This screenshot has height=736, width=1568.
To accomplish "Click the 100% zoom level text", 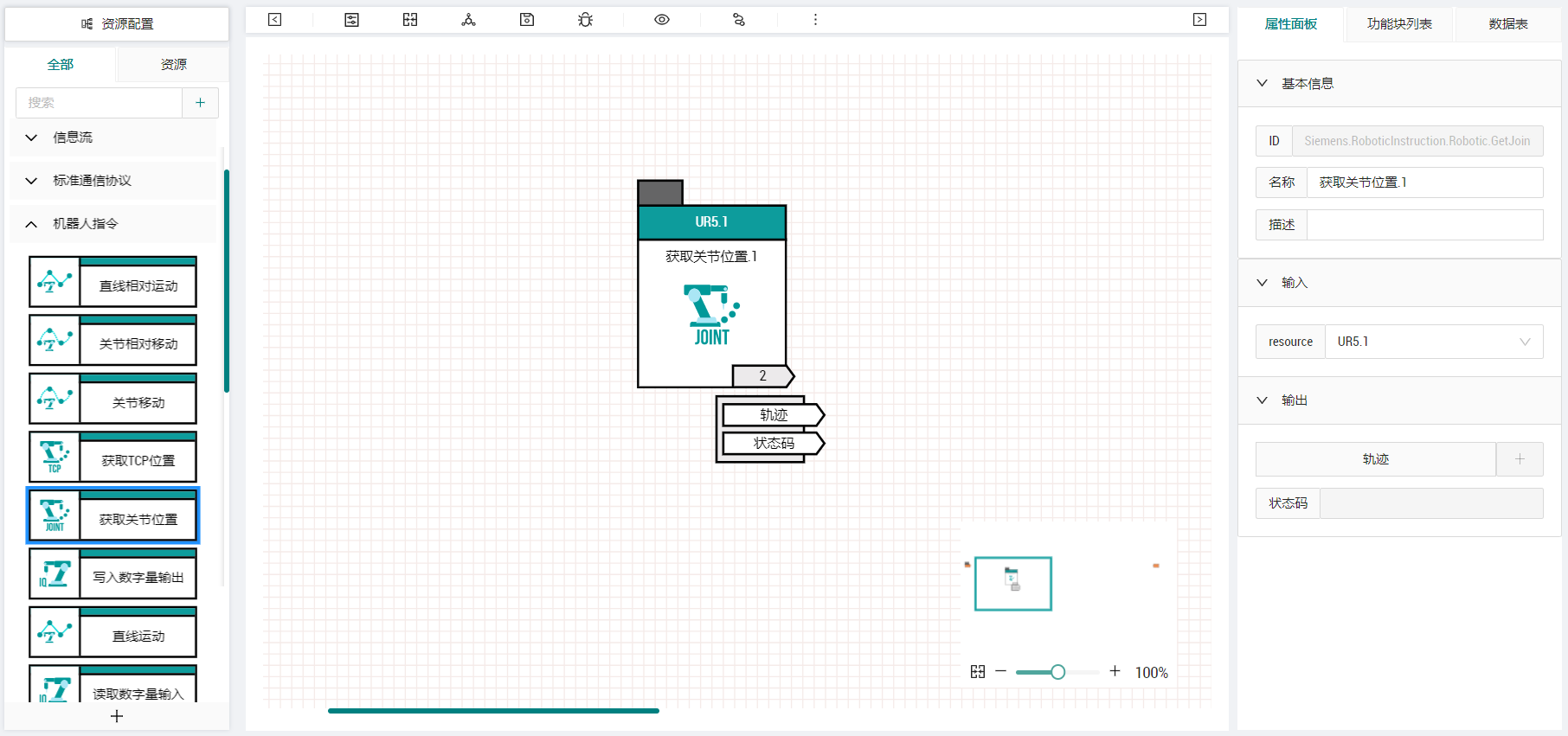I will [x=1152, y=673].
